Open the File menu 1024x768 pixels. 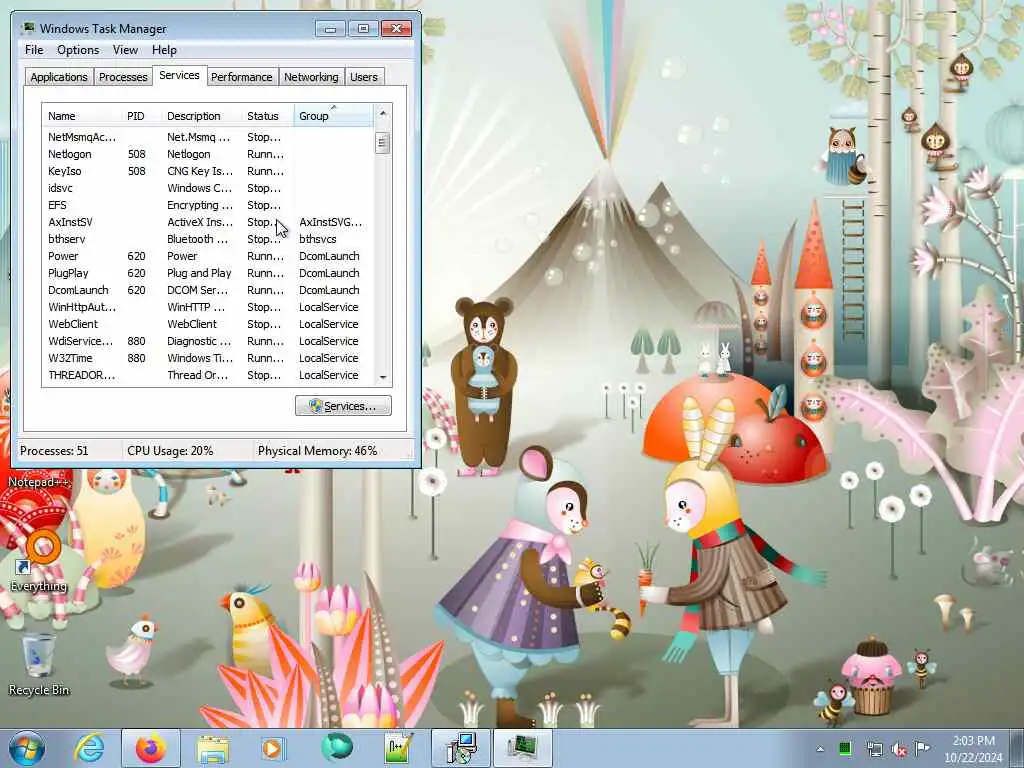[x=34, y=50]
